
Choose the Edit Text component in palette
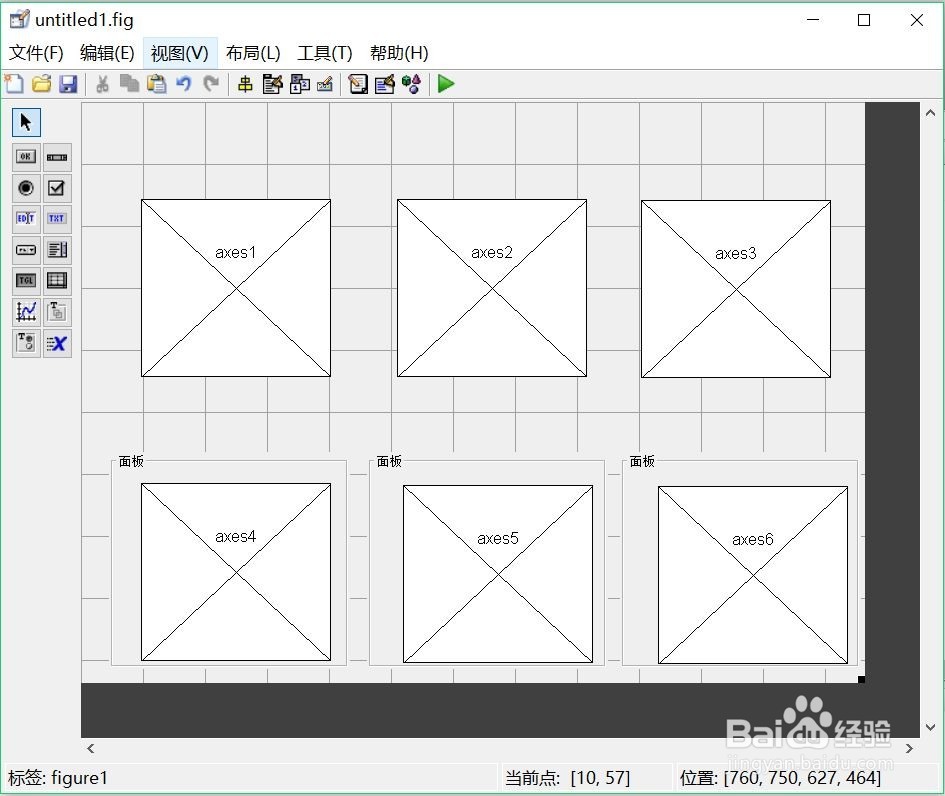click(x=26, y=219)
